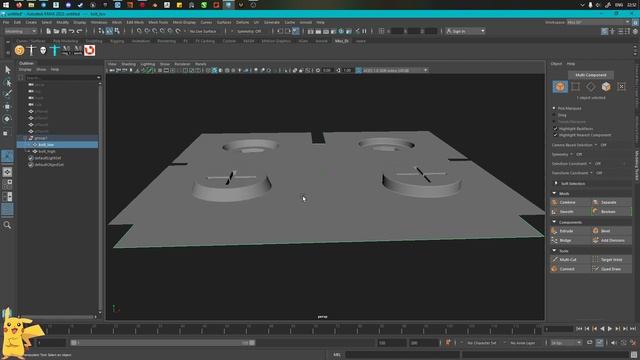Click the Sign In button
The height and width of the screenshot is (360, 640).
pos(465,31)
